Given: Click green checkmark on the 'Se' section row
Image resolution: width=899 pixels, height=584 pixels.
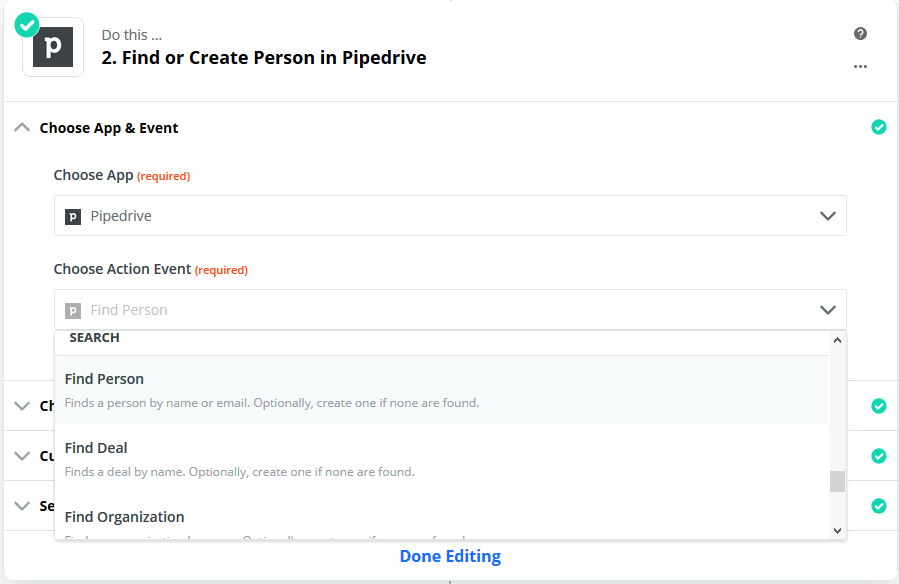Looking at the screenshot, I should [878, 505].
